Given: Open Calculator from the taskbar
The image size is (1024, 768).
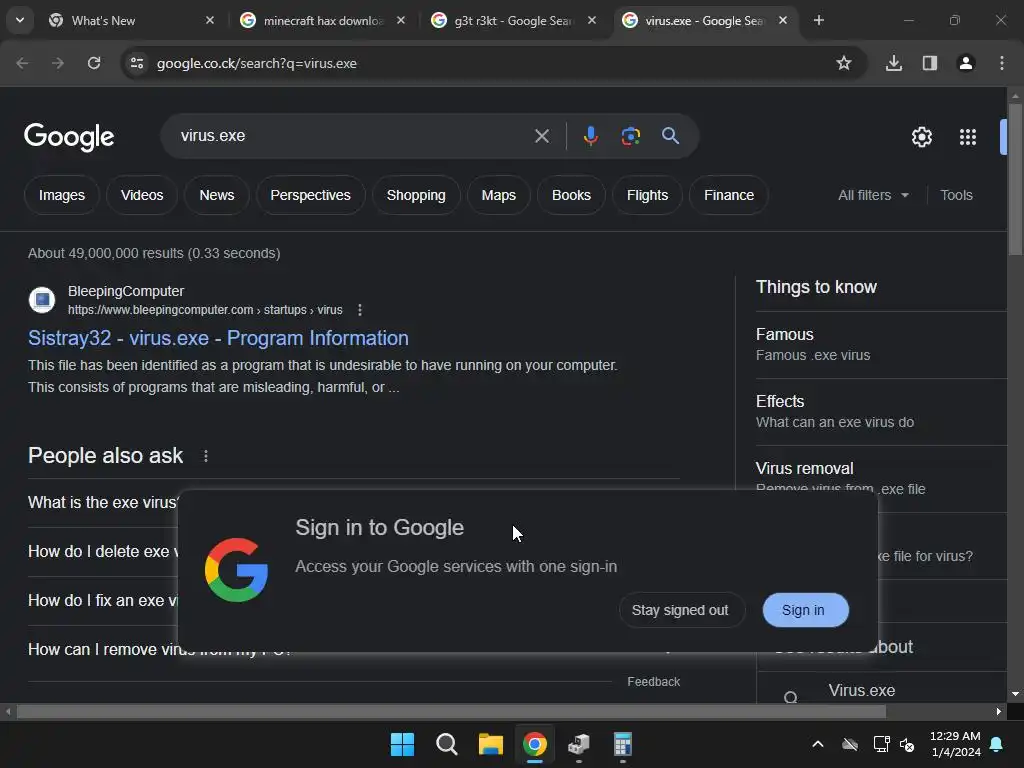Looking at the screenshot, I should 622,744.
